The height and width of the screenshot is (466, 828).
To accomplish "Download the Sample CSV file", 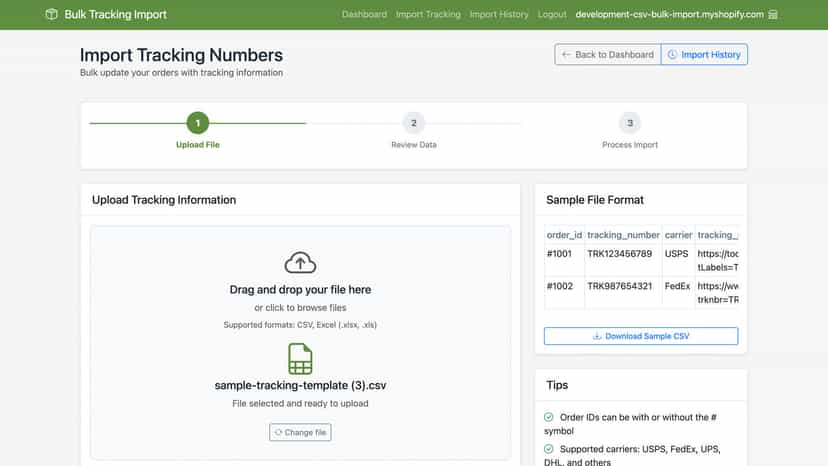I will tap(641, 336).
